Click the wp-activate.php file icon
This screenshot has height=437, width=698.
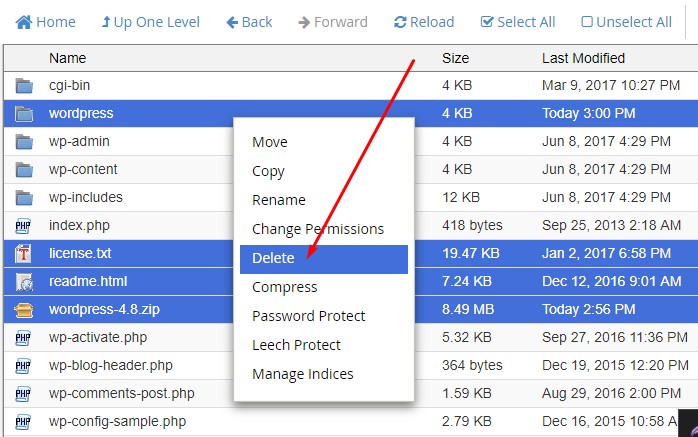[x=23, y=338]
